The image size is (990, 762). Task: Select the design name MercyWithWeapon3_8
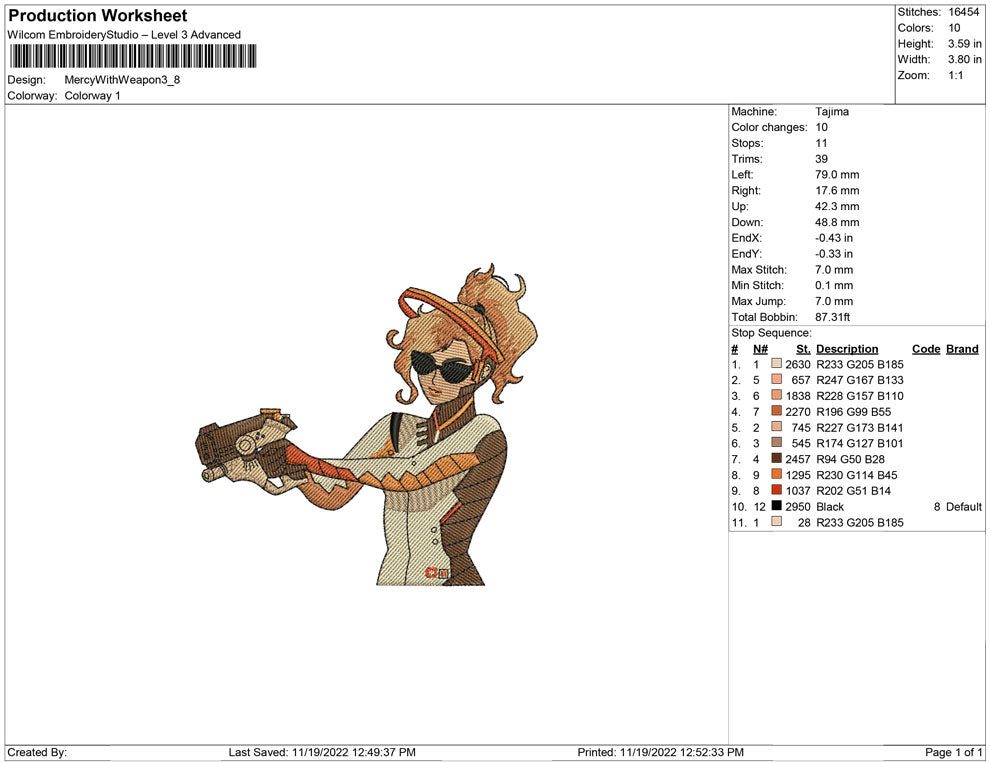pyautogui.click(x=122, y=80)
